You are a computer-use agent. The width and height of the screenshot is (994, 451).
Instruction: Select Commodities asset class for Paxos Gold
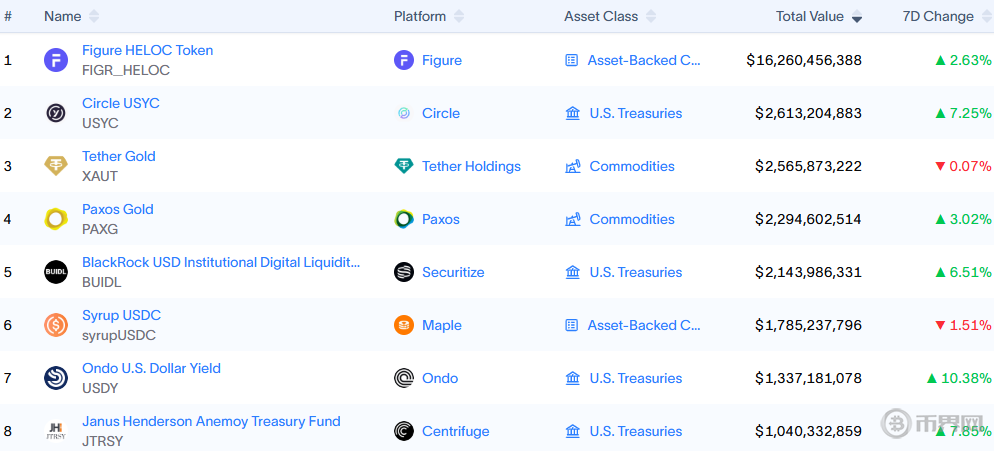click(x=632, y=219)
